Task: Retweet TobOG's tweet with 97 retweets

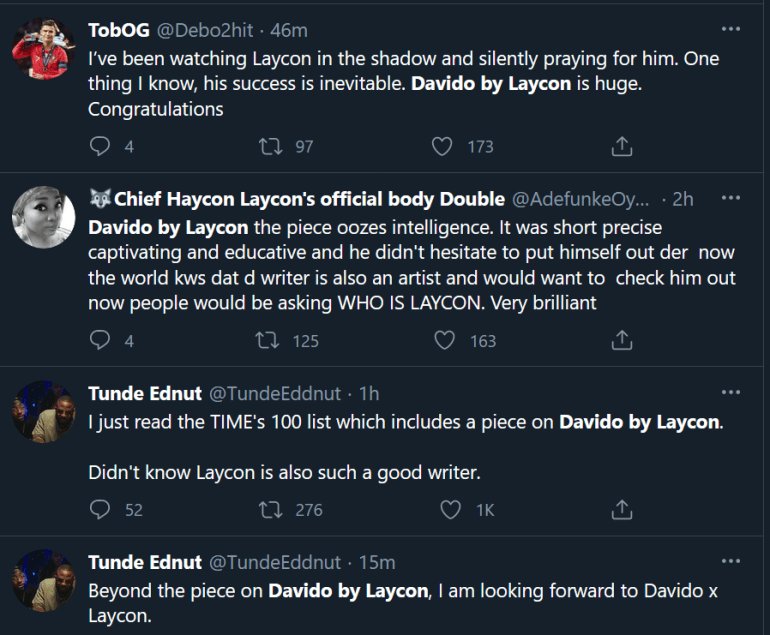Action: pyautogui.click(x=270, y=147)
